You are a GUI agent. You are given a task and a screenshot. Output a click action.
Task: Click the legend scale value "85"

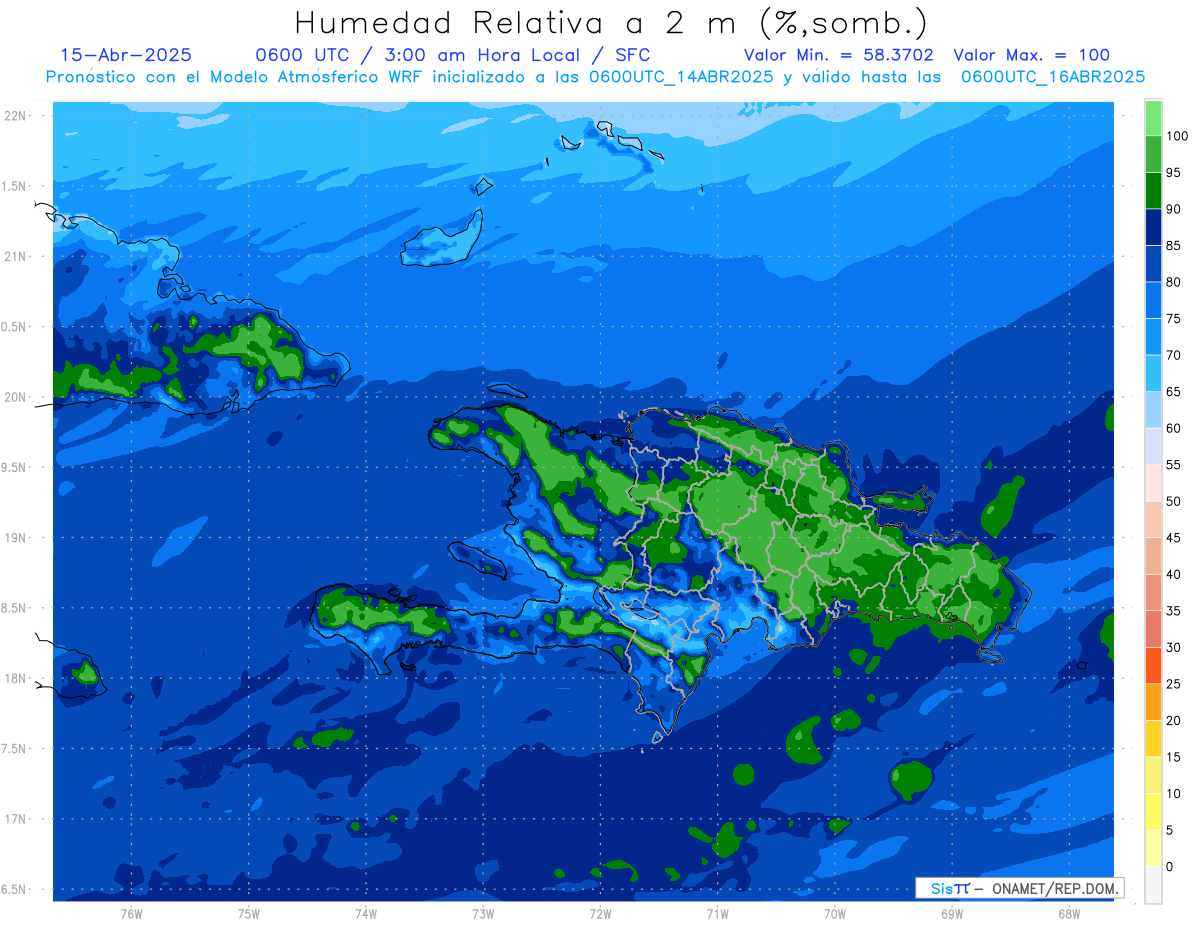point(1173,245)
